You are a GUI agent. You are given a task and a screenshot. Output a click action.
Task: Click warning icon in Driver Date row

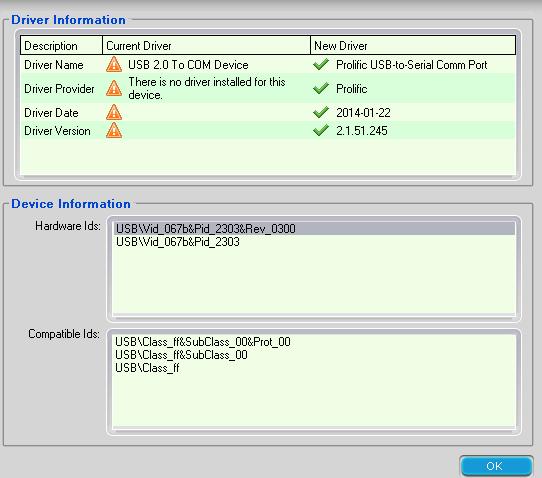[x=114, y=112]
